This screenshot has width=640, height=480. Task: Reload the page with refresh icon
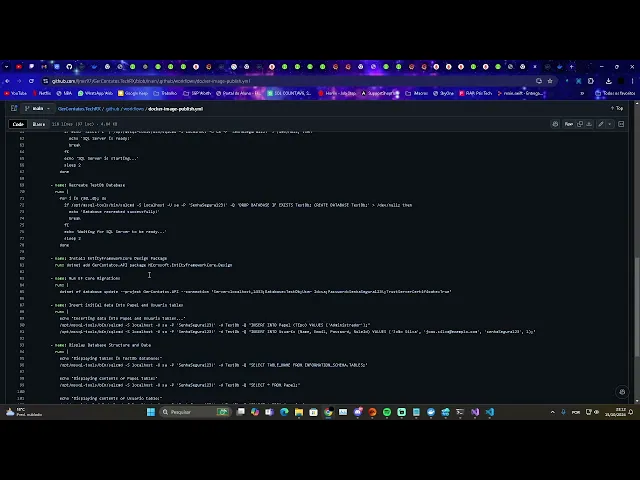click(x=31, y=81)
